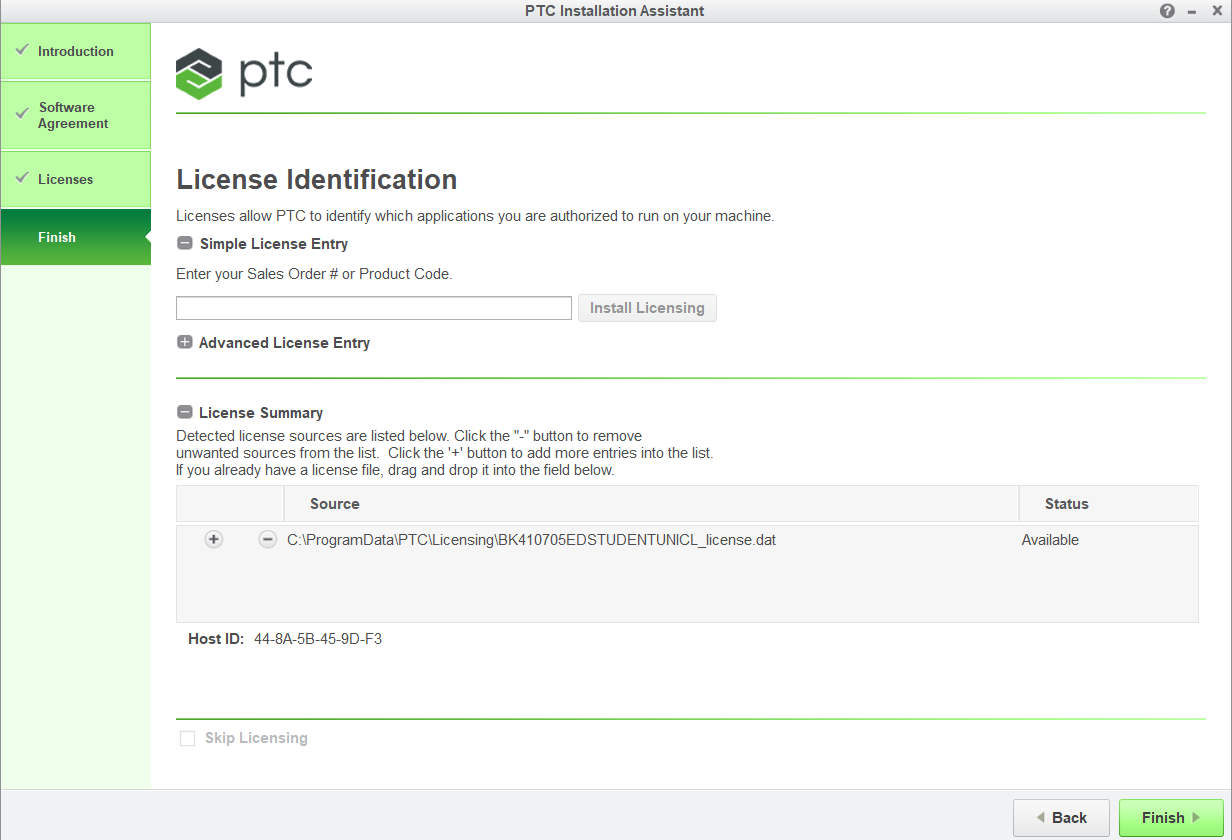Click the add license source plus icon
The image size is (1232, 840).
(x=213, y=539)
